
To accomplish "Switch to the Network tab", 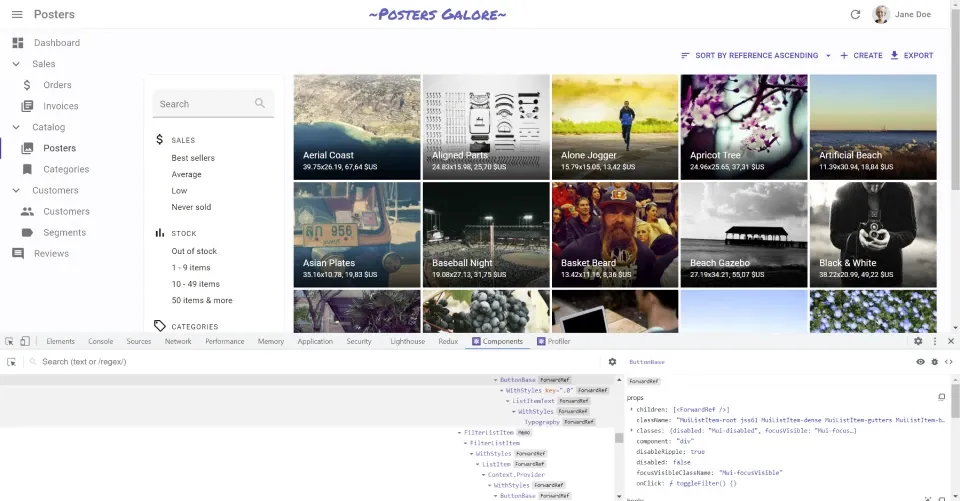I will point(178,341).
